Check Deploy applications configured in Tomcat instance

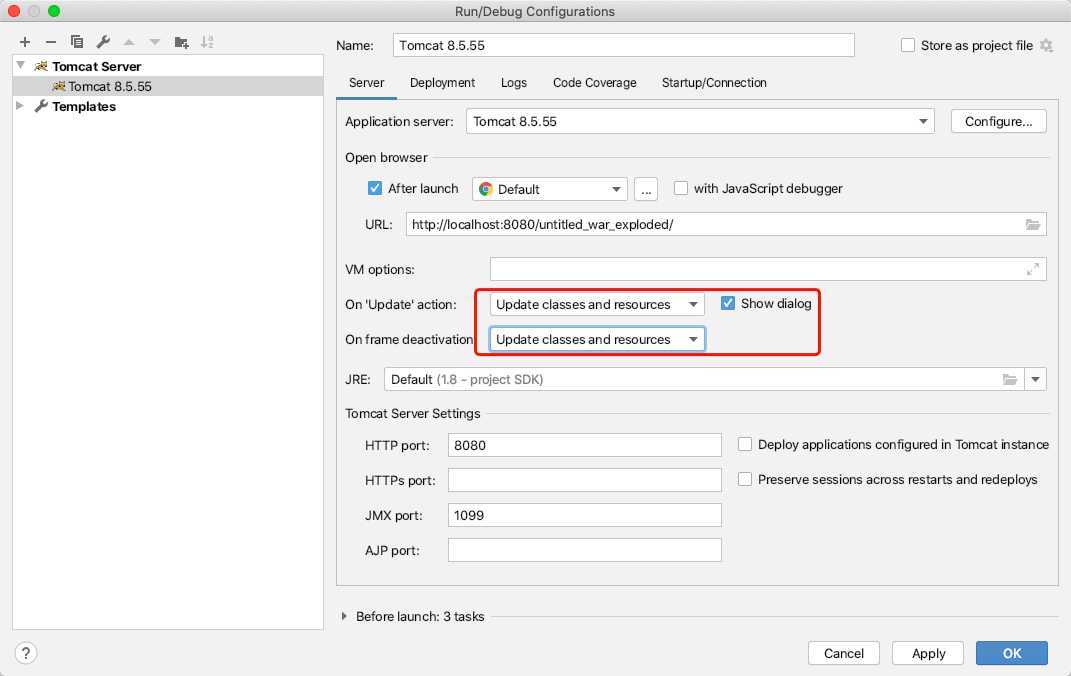[x=745, y=445]
